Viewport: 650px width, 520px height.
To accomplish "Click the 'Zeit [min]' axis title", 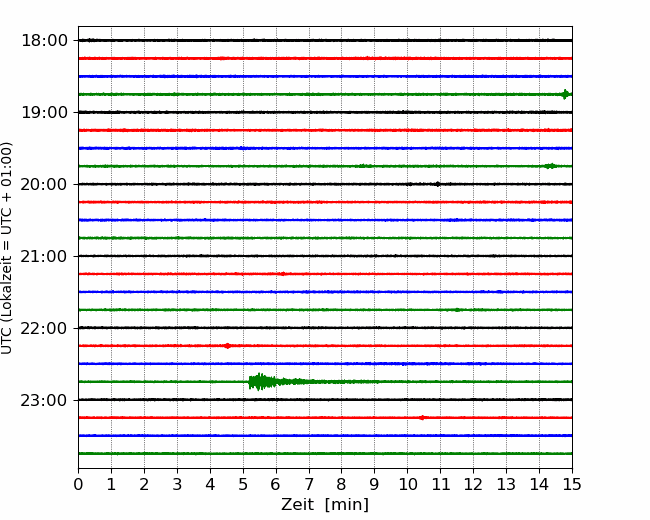I will 325,505.
